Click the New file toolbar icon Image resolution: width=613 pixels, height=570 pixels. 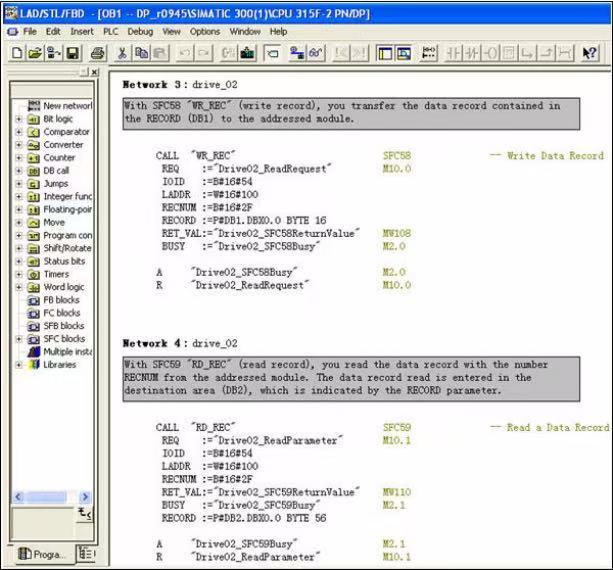19,52
